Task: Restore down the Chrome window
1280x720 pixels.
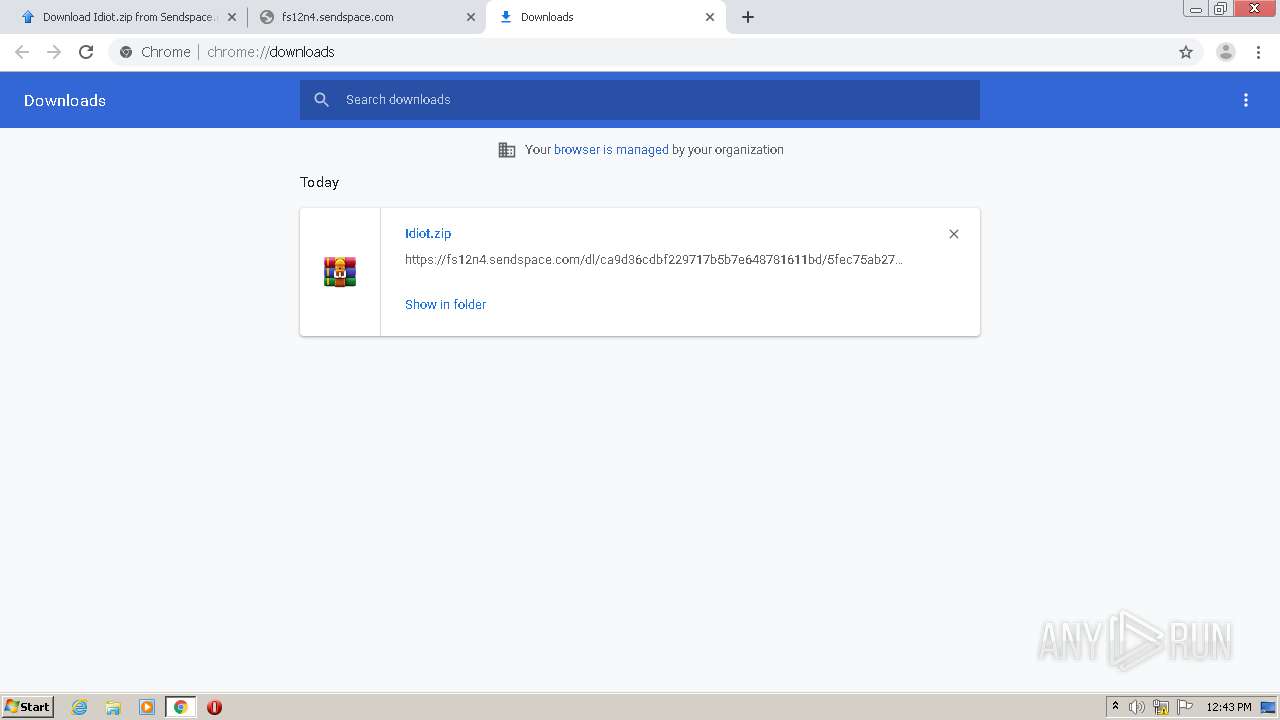Action: [1221, 9]
